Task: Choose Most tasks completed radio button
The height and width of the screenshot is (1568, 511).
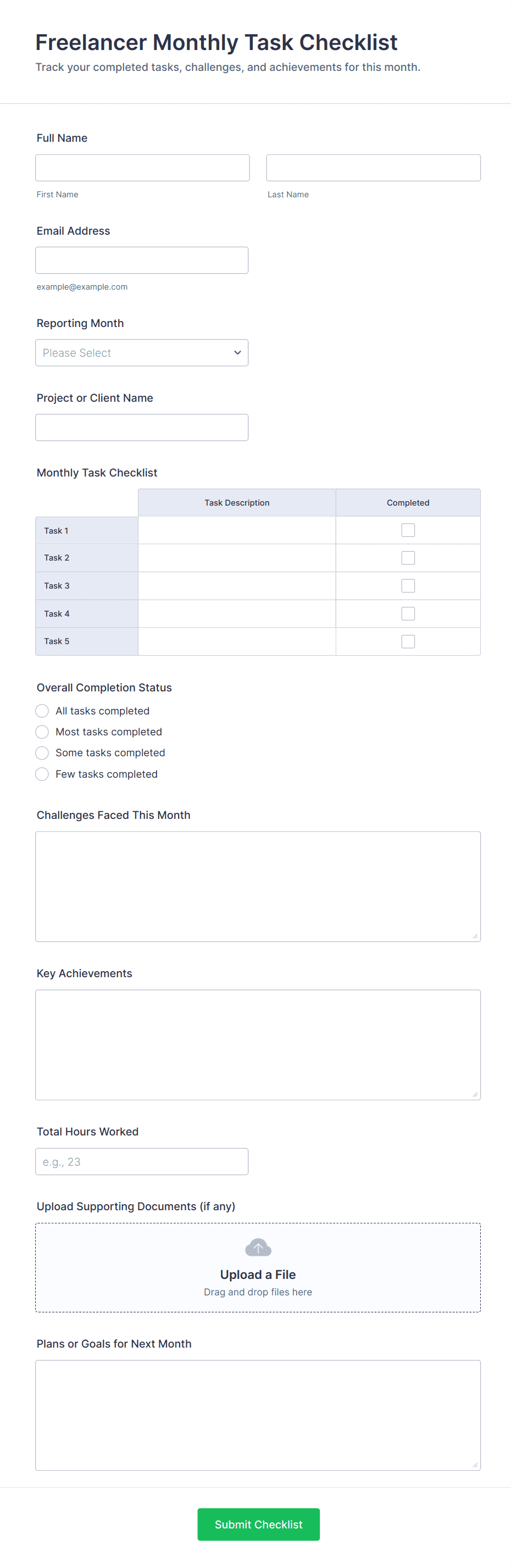Action: tap(42, 732)
